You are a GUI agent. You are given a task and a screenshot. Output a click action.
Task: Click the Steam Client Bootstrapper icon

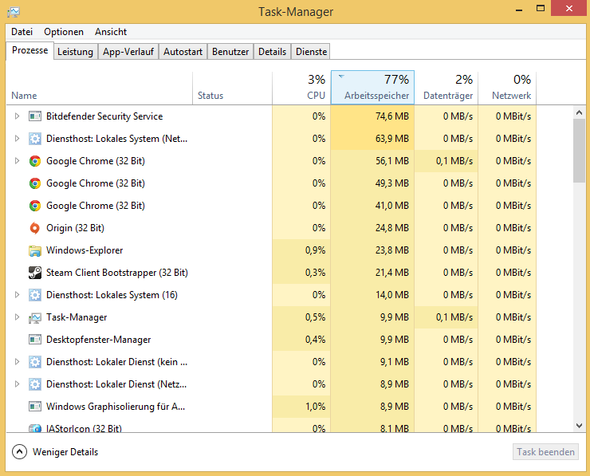click(x=35, y=272)
